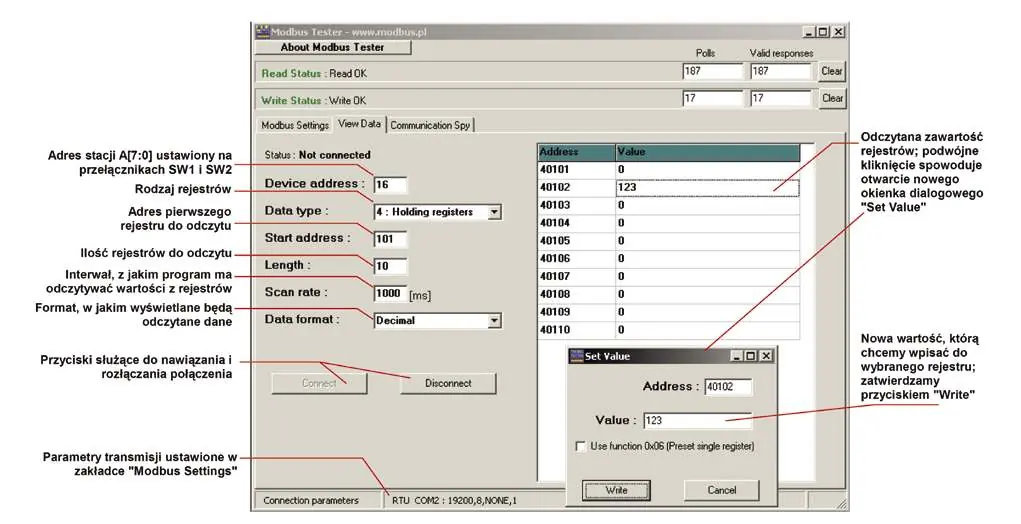Viewport: 1021px width, 524px height.
Task: Click the Address column header
Action: (x=576, y=152)
